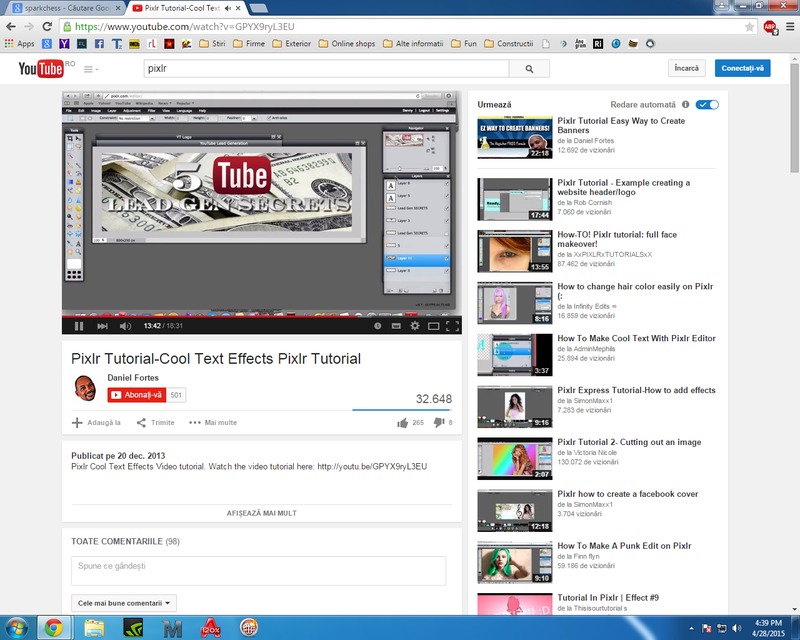Viewport: 800px width, 640px height.
Task: Open the youtu.be link in description
Action: (x=372, y=466)
